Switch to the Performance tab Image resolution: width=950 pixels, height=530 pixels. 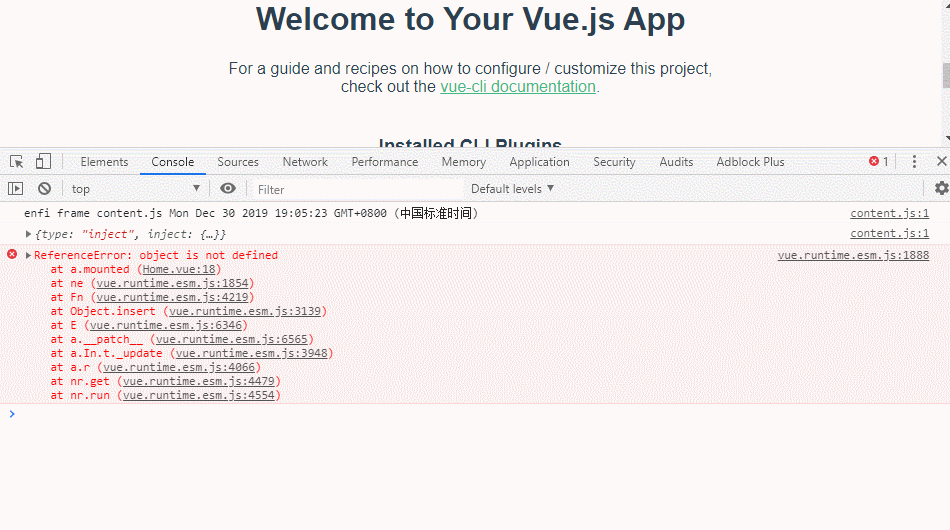click(x=385, y=162)
